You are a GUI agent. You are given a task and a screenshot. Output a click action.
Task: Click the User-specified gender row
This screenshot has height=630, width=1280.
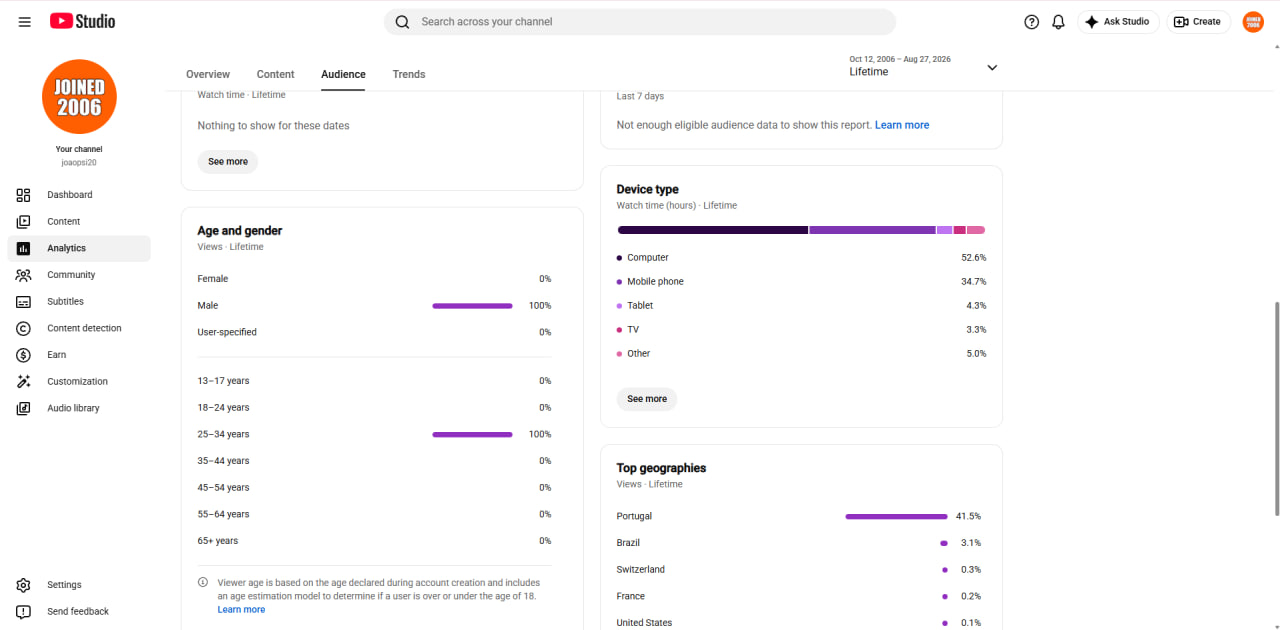[375, 332]
